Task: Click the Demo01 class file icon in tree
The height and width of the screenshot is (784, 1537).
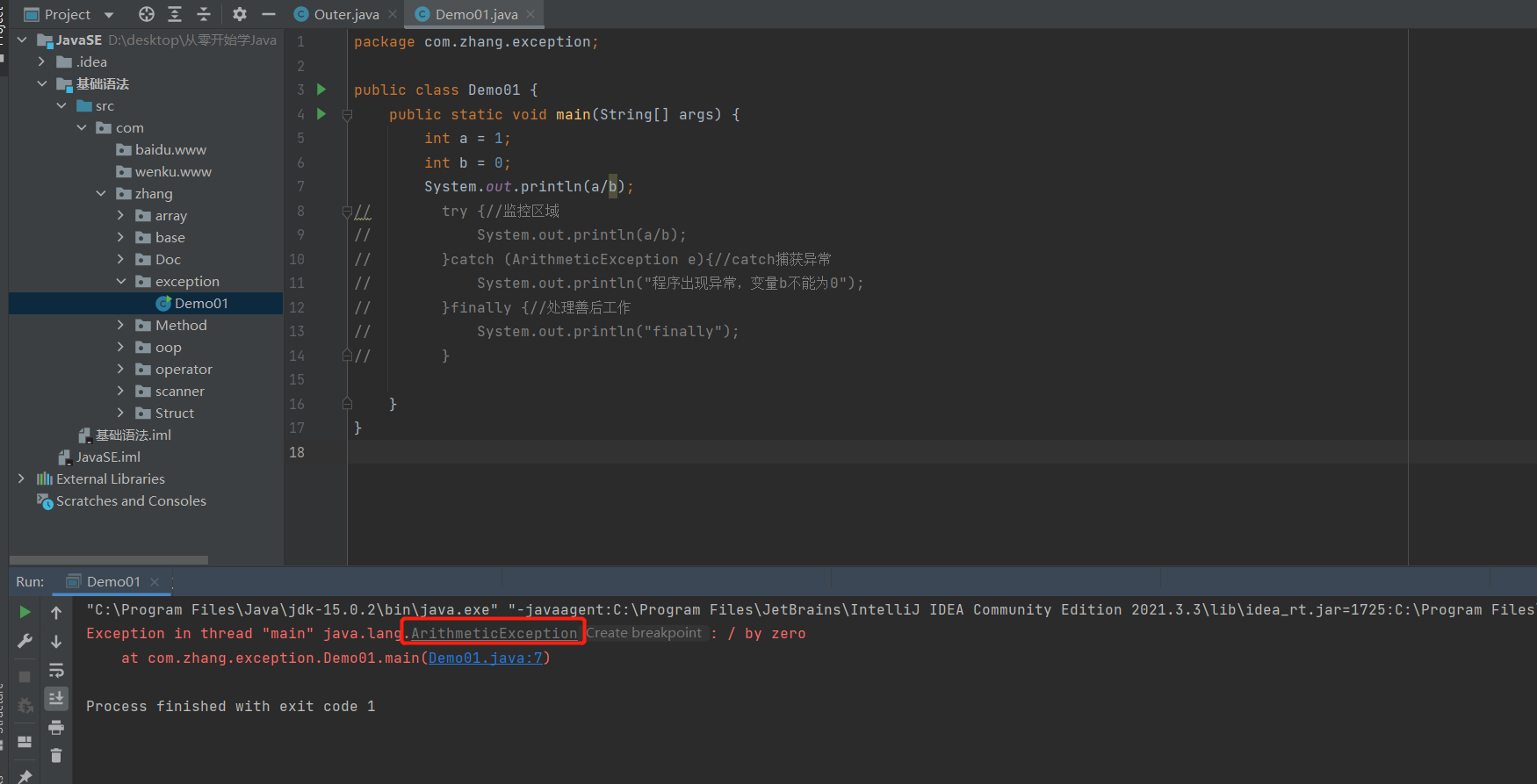Action: coord(163,304)
